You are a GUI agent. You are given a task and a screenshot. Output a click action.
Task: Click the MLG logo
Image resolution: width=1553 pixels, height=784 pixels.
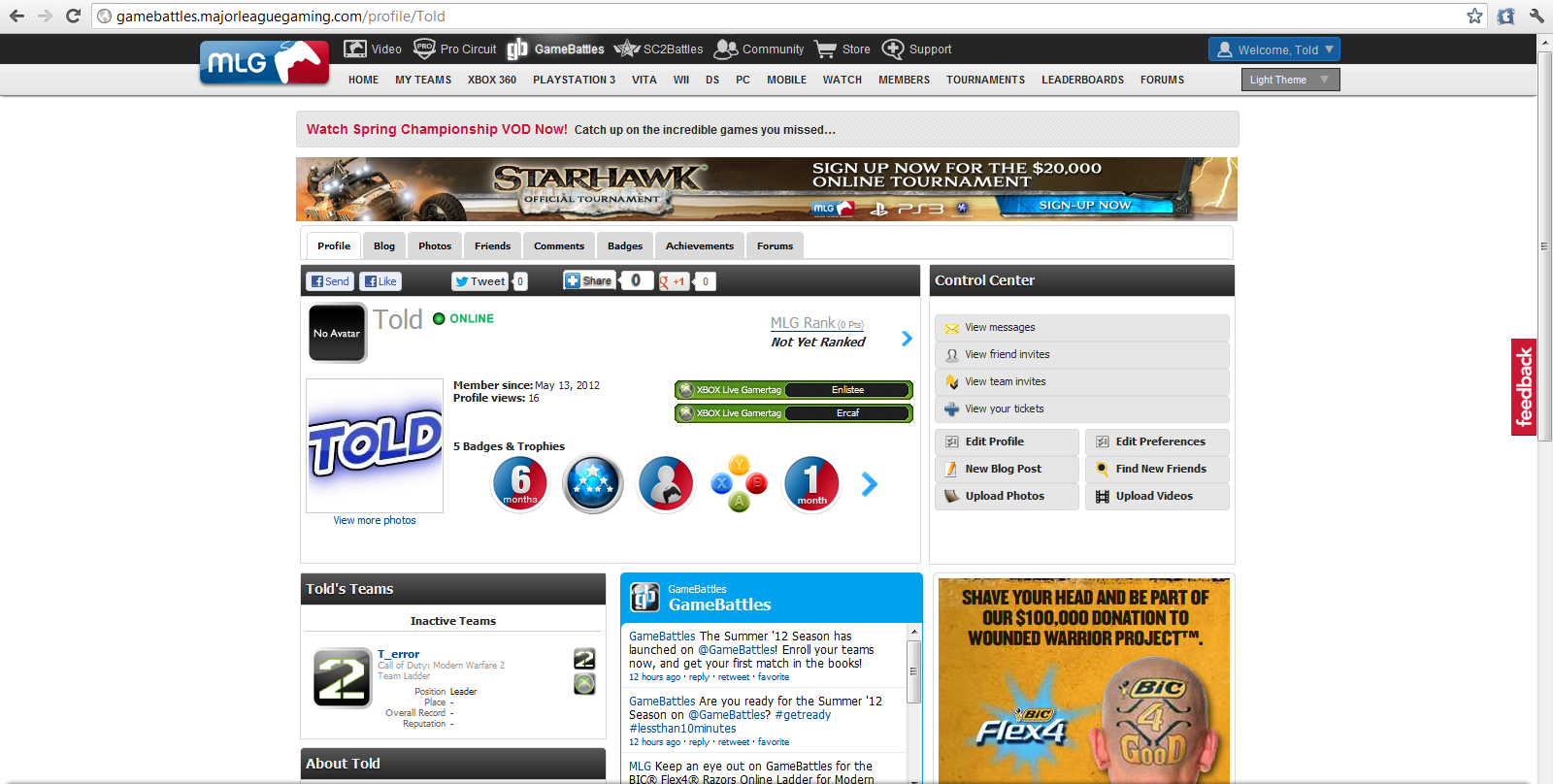tap(264, 63)
